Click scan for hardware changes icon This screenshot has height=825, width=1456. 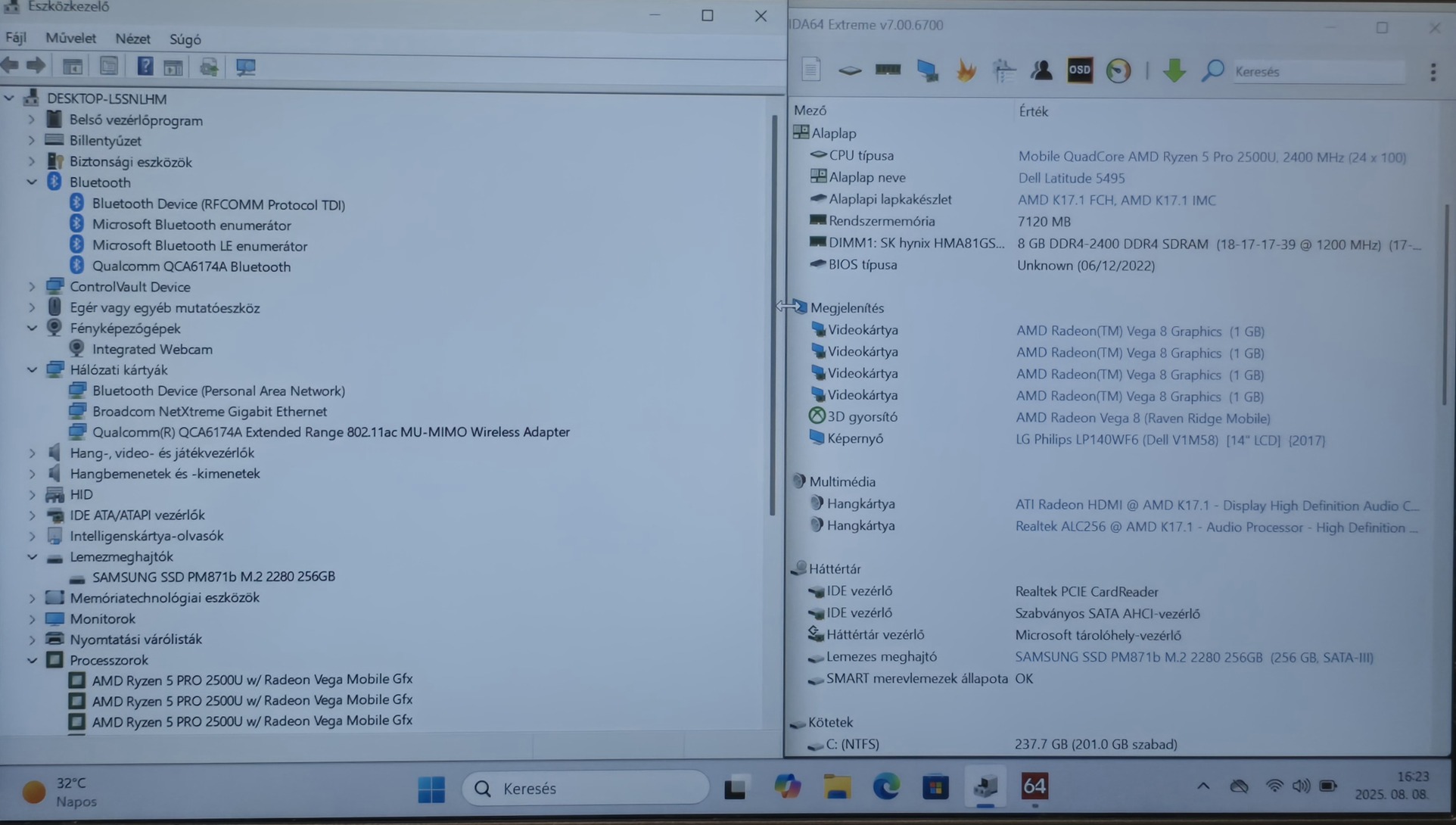245,67
